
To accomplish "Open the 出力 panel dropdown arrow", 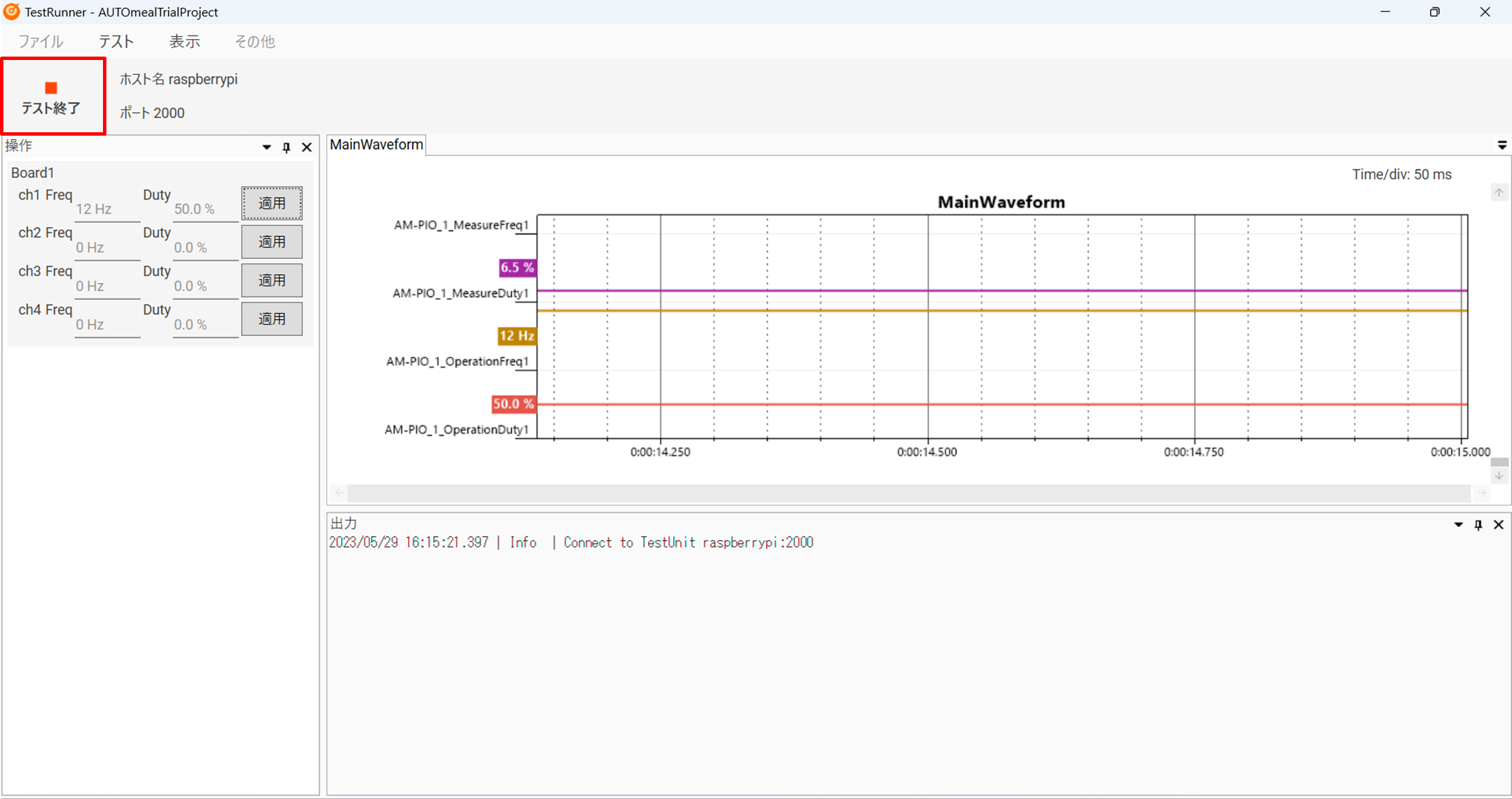I will point(1458,525).
